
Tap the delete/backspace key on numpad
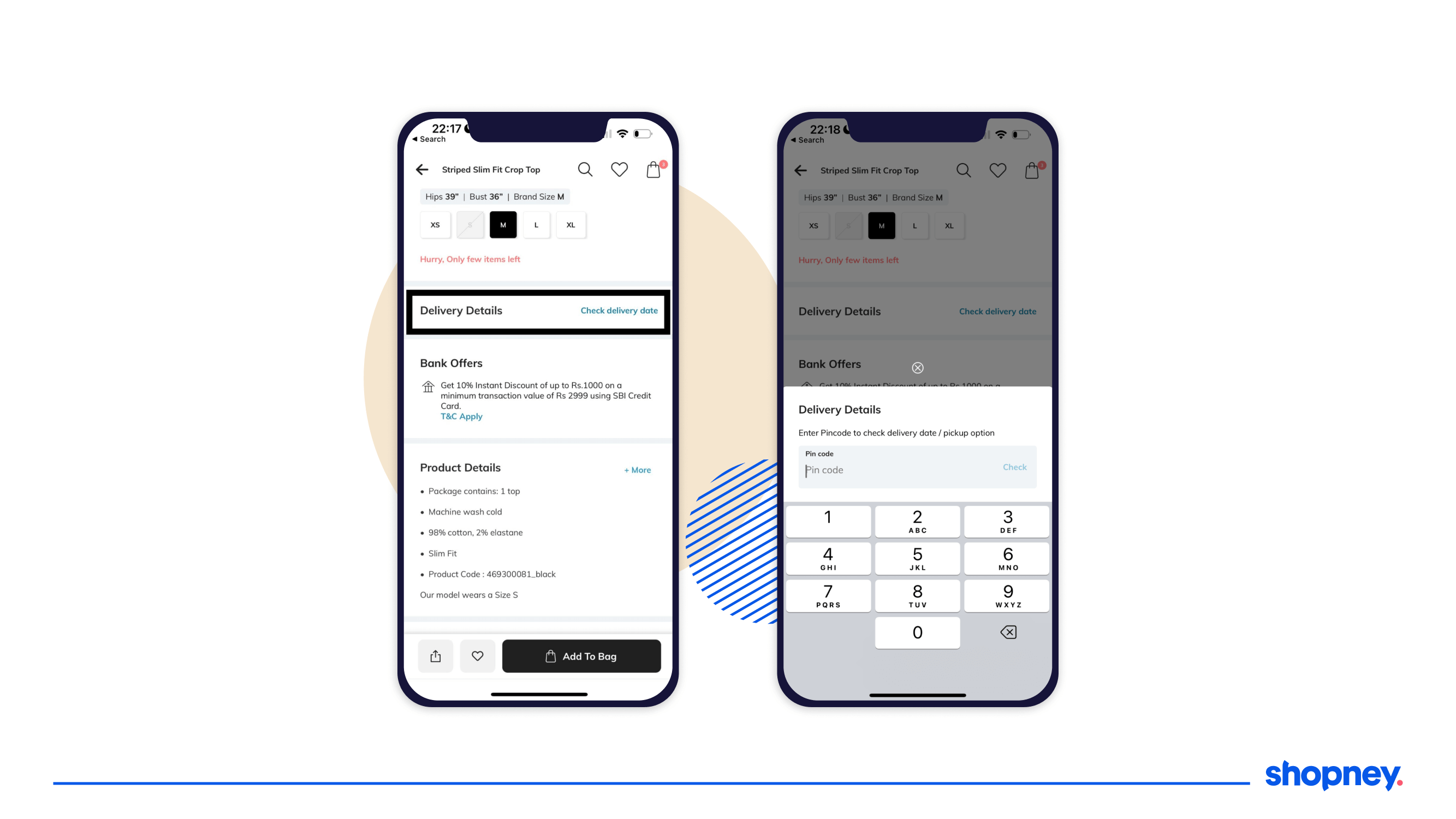click(1008, 632)
